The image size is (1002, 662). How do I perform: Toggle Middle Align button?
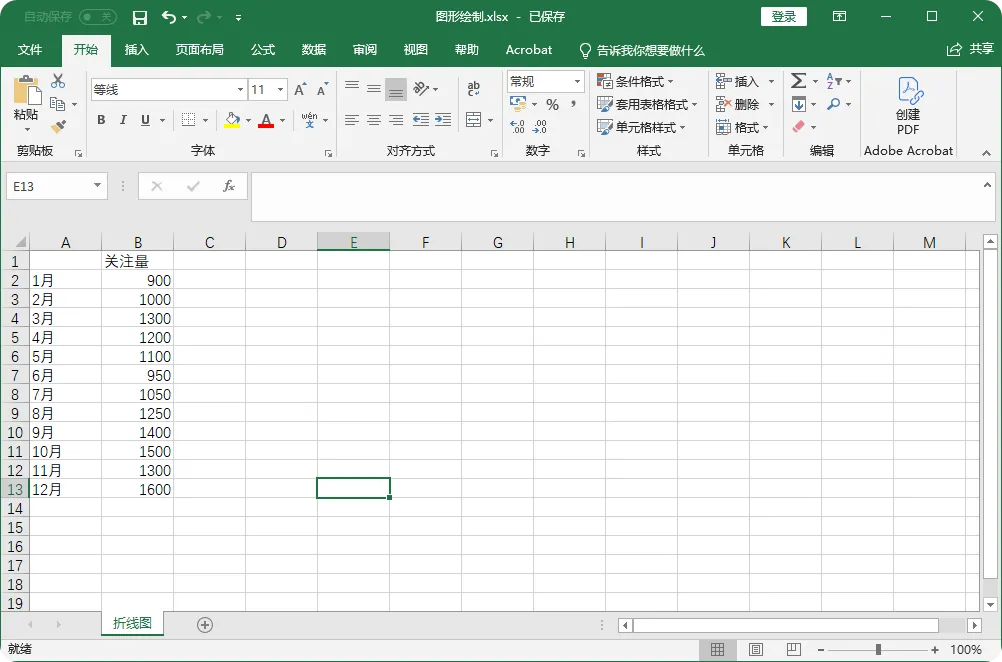(x=374, y=89)
